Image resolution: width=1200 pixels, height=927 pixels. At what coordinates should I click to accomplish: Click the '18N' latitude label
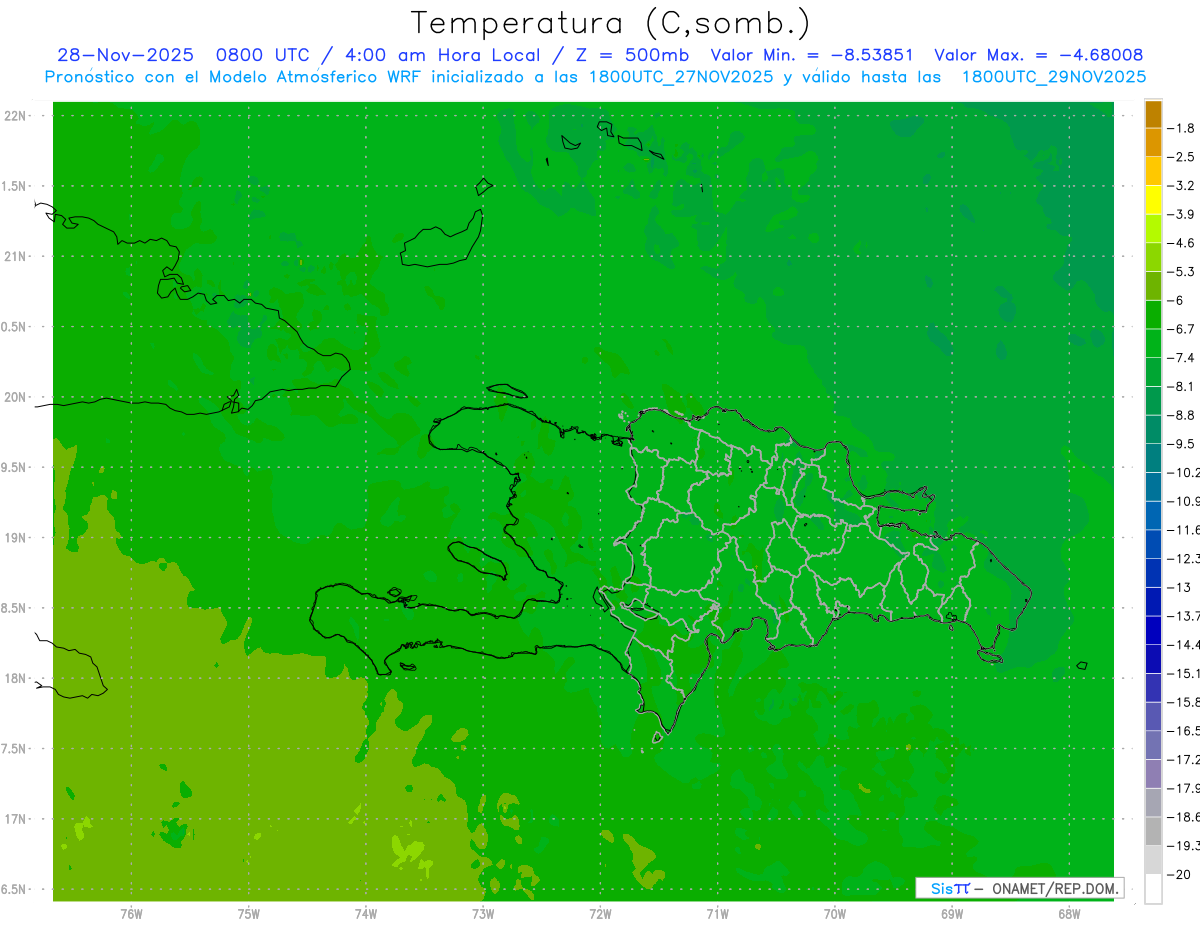[15, 678]
